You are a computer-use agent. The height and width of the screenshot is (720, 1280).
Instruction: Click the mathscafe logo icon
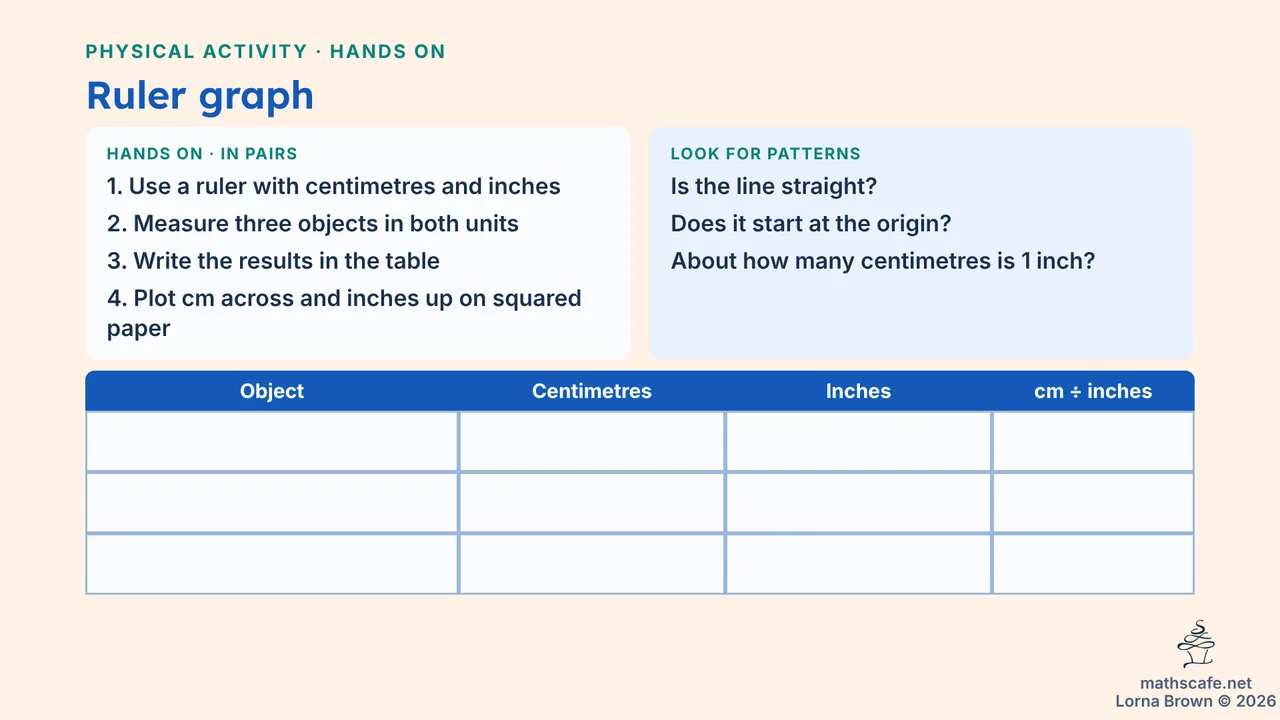pyautogui.click(x=1196, y=644)
